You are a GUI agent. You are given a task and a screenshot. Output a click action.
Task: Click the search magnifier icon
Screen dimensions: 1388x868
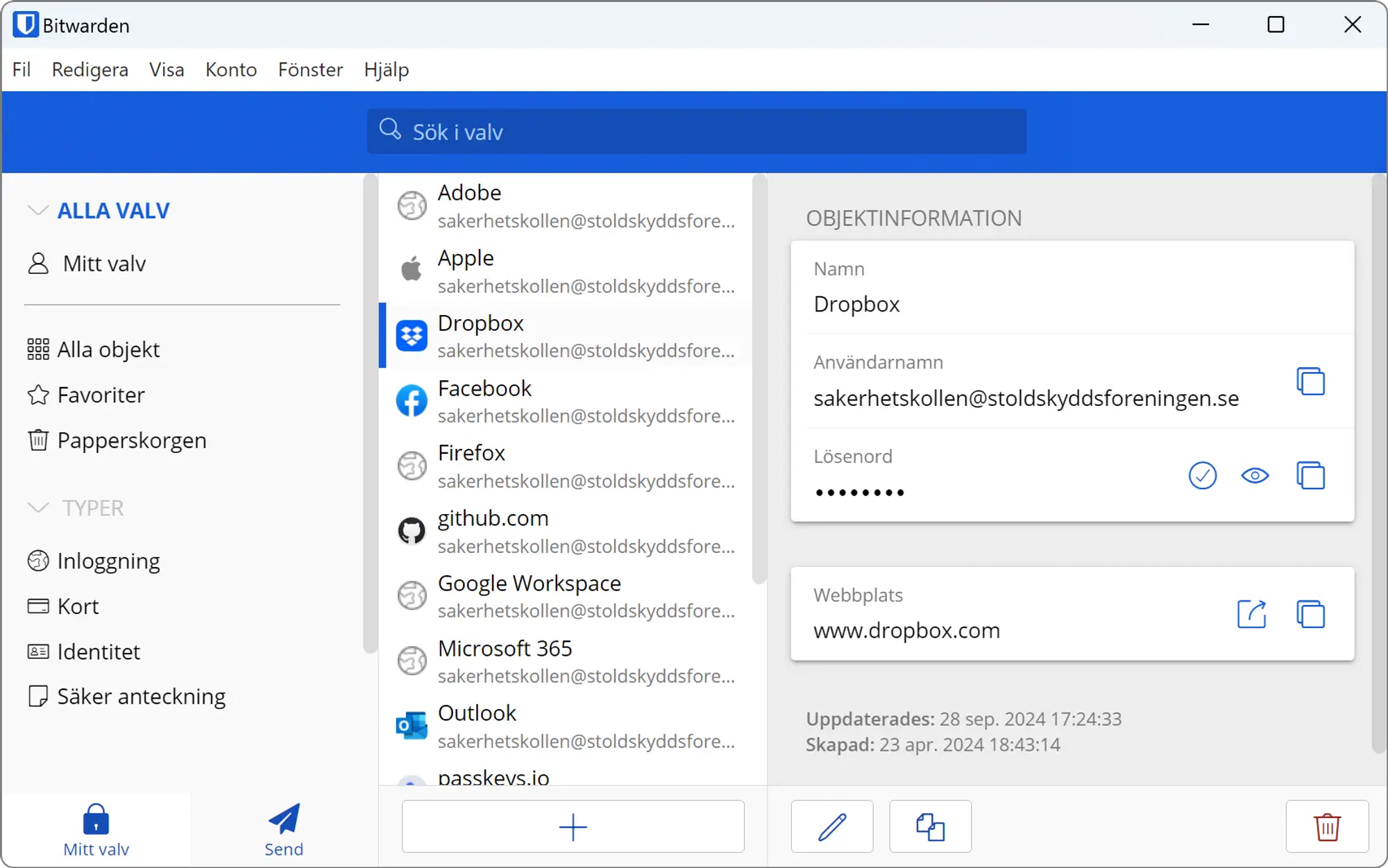click(x=390, y=129)
